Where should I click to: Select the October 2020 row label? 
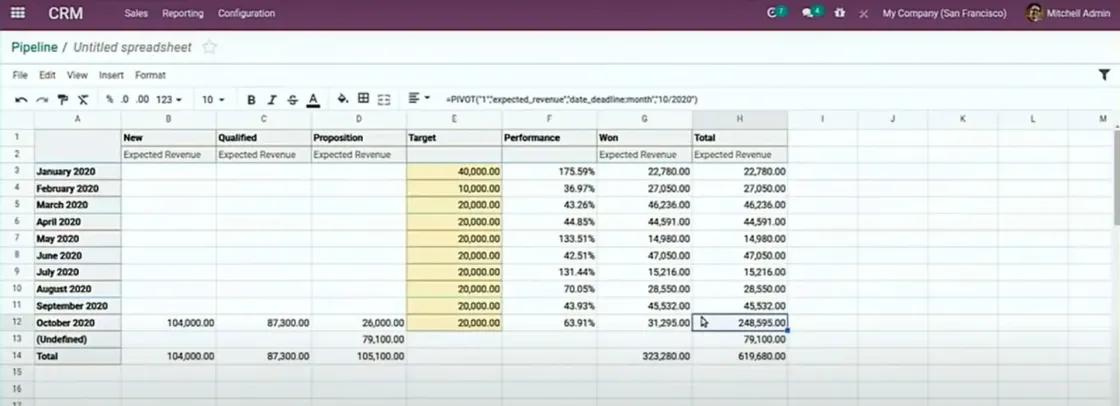click(78, 322)
